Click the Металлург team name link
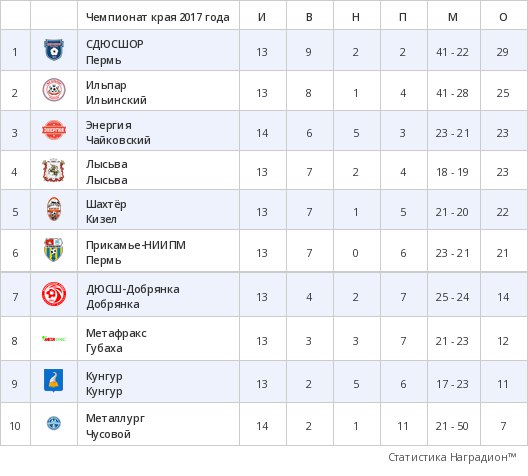The width and height of the screenshot is (528, 476). (x=116, y=418)
